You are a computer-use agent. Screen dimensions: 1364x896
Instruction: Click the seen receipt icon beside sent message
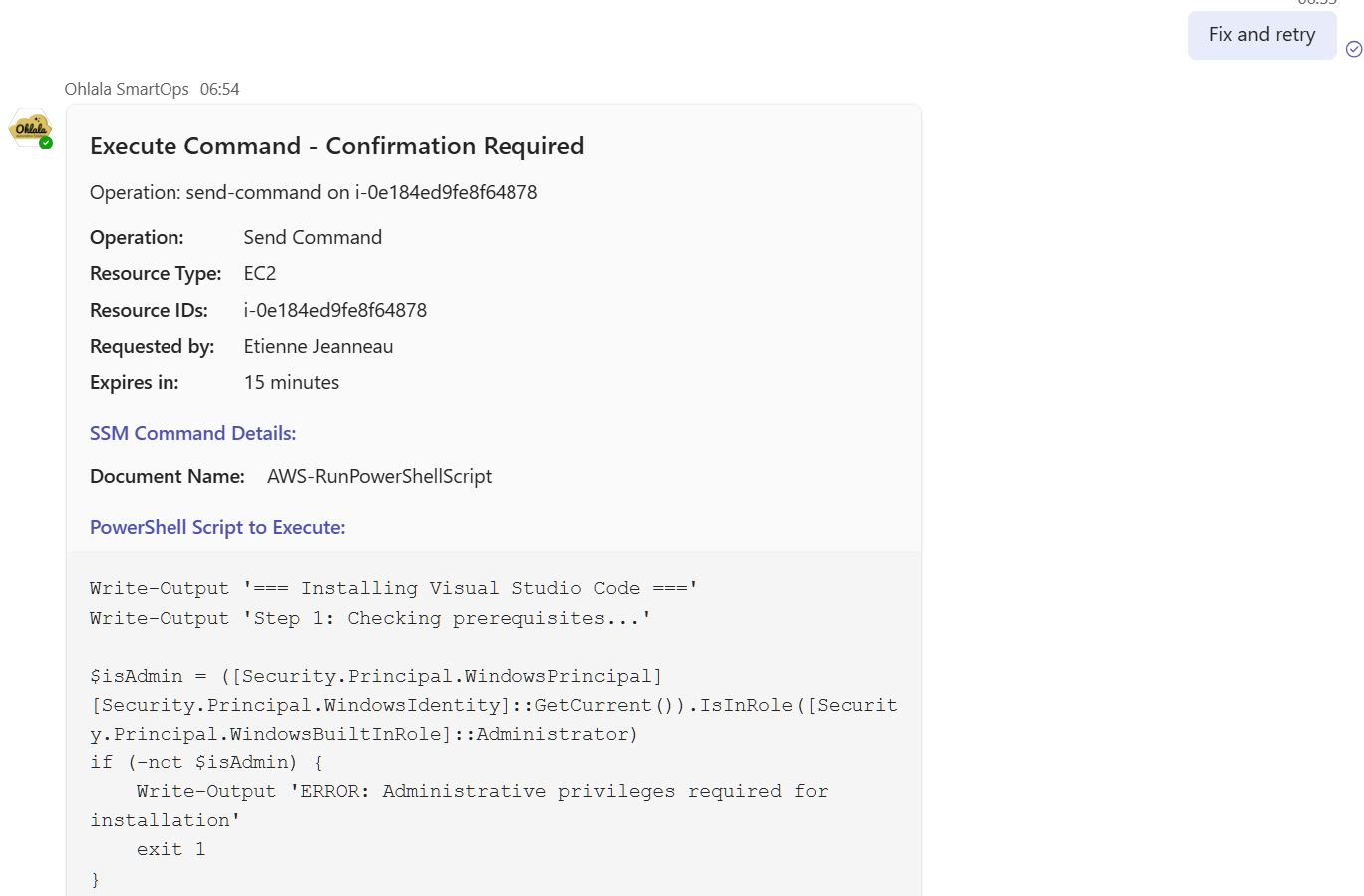(1353, 49)
